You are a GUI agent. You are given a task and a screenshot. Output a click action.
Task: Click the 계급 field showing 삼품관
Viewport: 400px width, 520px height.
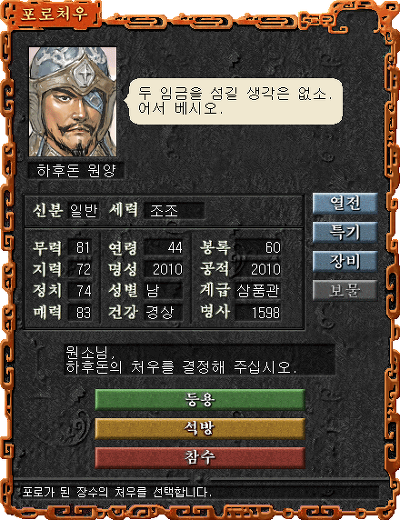[258, 291]
